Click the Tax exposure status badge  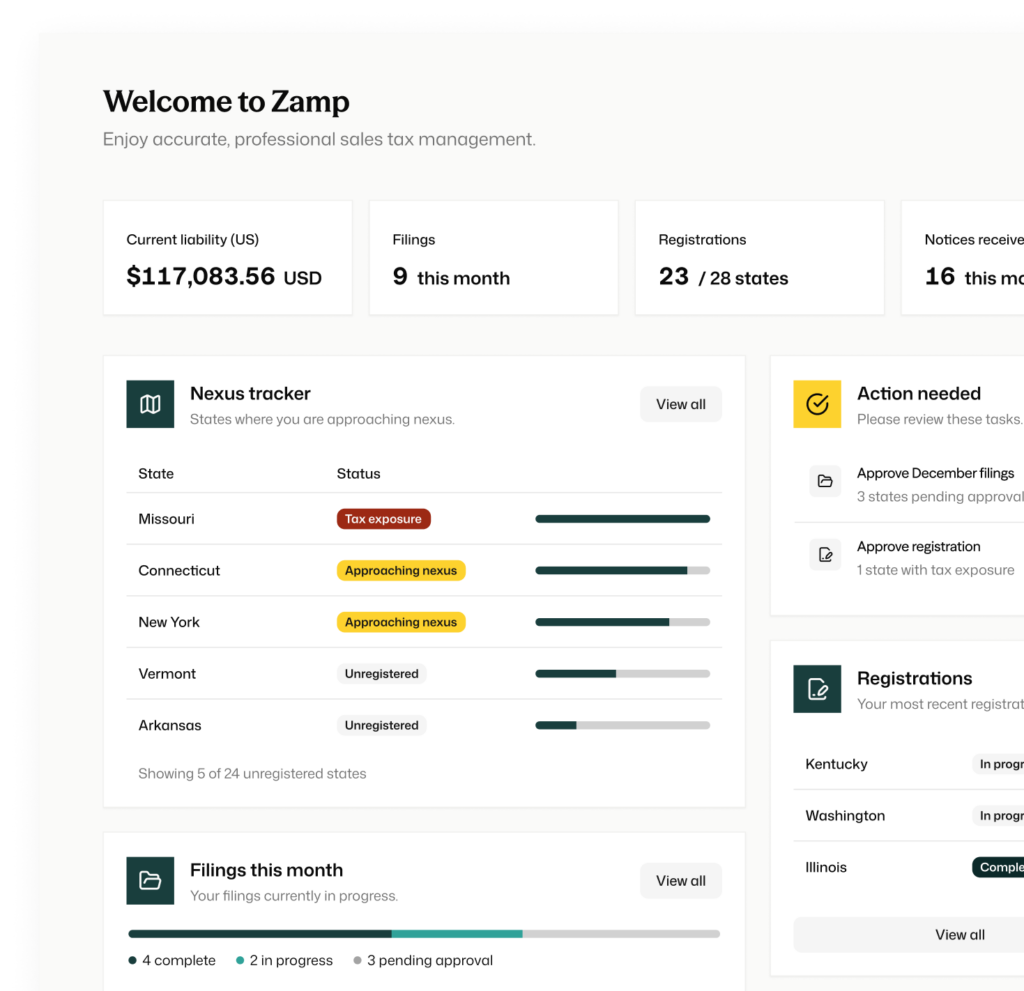coord(383,519)
